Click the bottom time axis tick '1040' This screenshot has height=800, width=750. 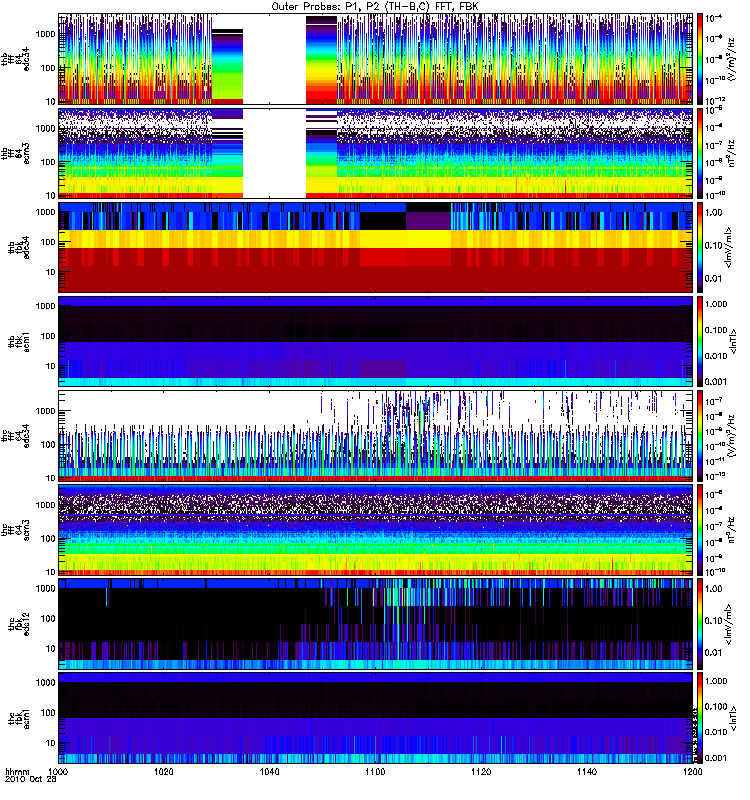pos(269,771)
